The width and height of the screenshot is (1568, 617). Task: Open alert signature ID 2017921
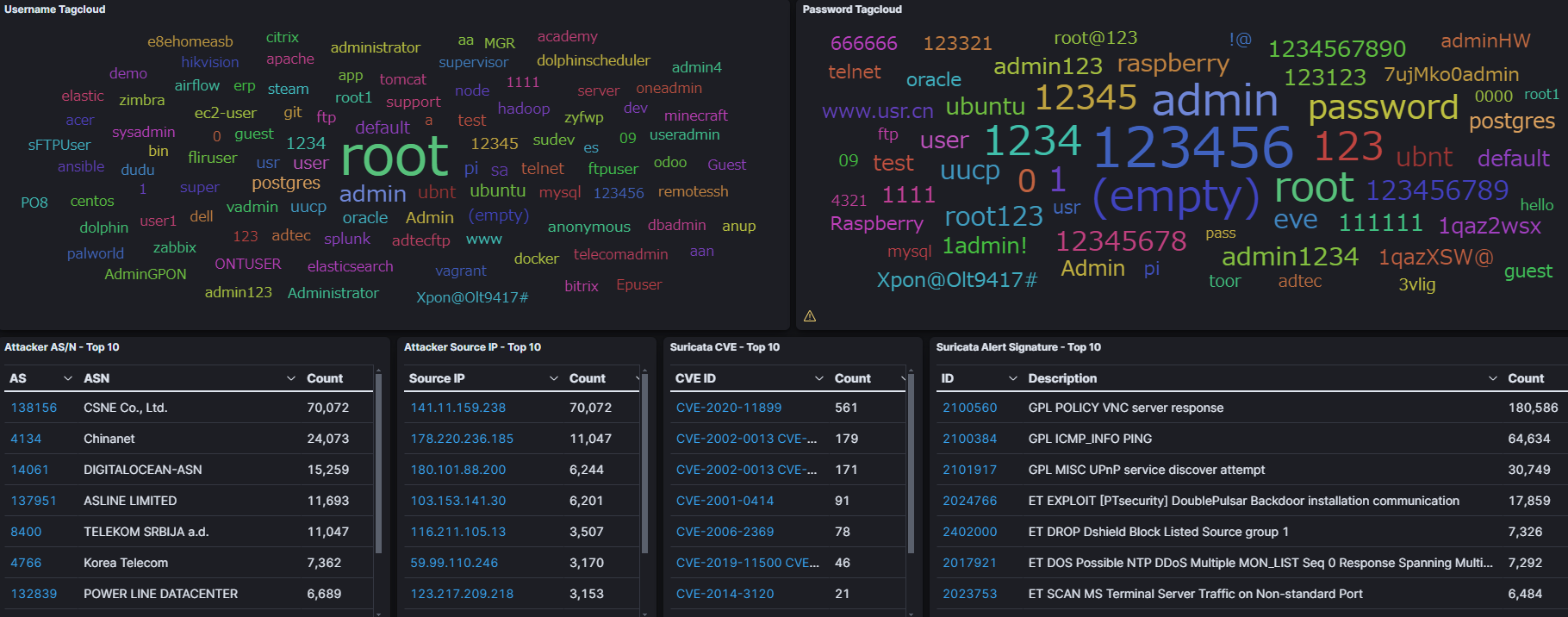pos(969,563)
